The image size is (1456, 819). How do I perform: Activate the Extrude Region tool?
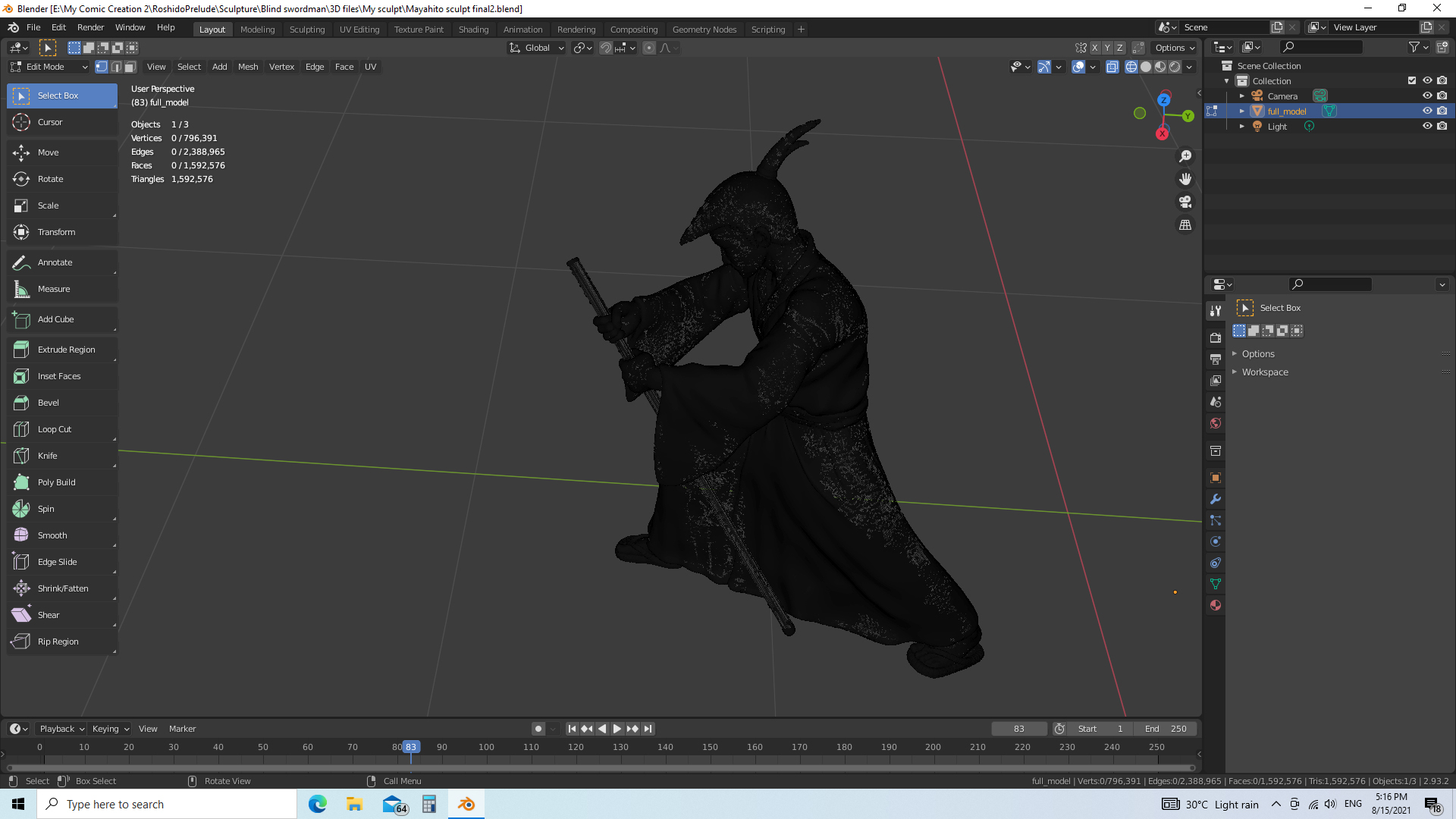click(62, 350)
